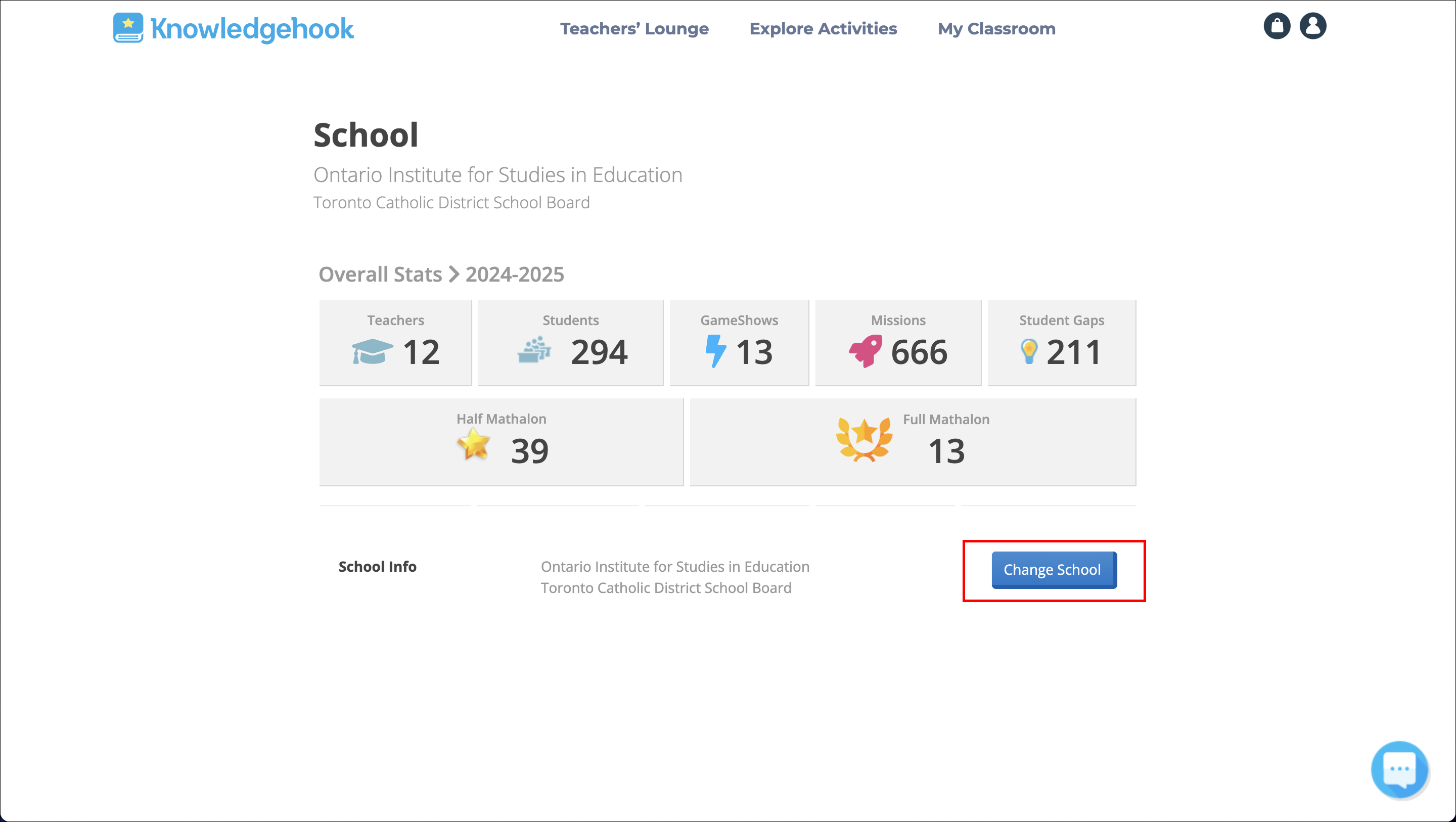Image resolution: width=1456 pixels, height=822 pixels.
Task: Click the school name in School Info
Action: click(x=675, y=567)
